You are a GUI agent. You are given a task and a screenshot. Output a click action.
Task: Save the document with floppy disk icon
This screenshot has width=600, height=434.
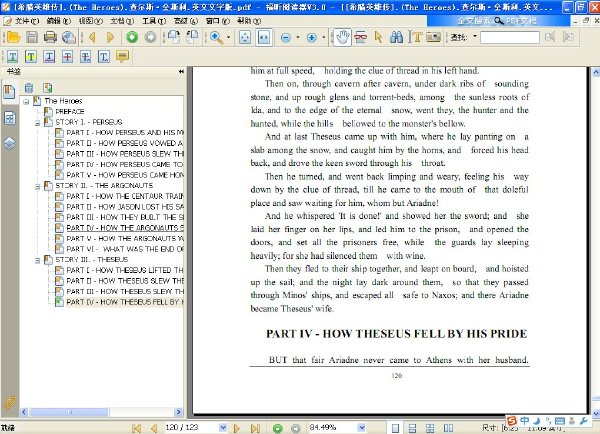pos(32,37)
